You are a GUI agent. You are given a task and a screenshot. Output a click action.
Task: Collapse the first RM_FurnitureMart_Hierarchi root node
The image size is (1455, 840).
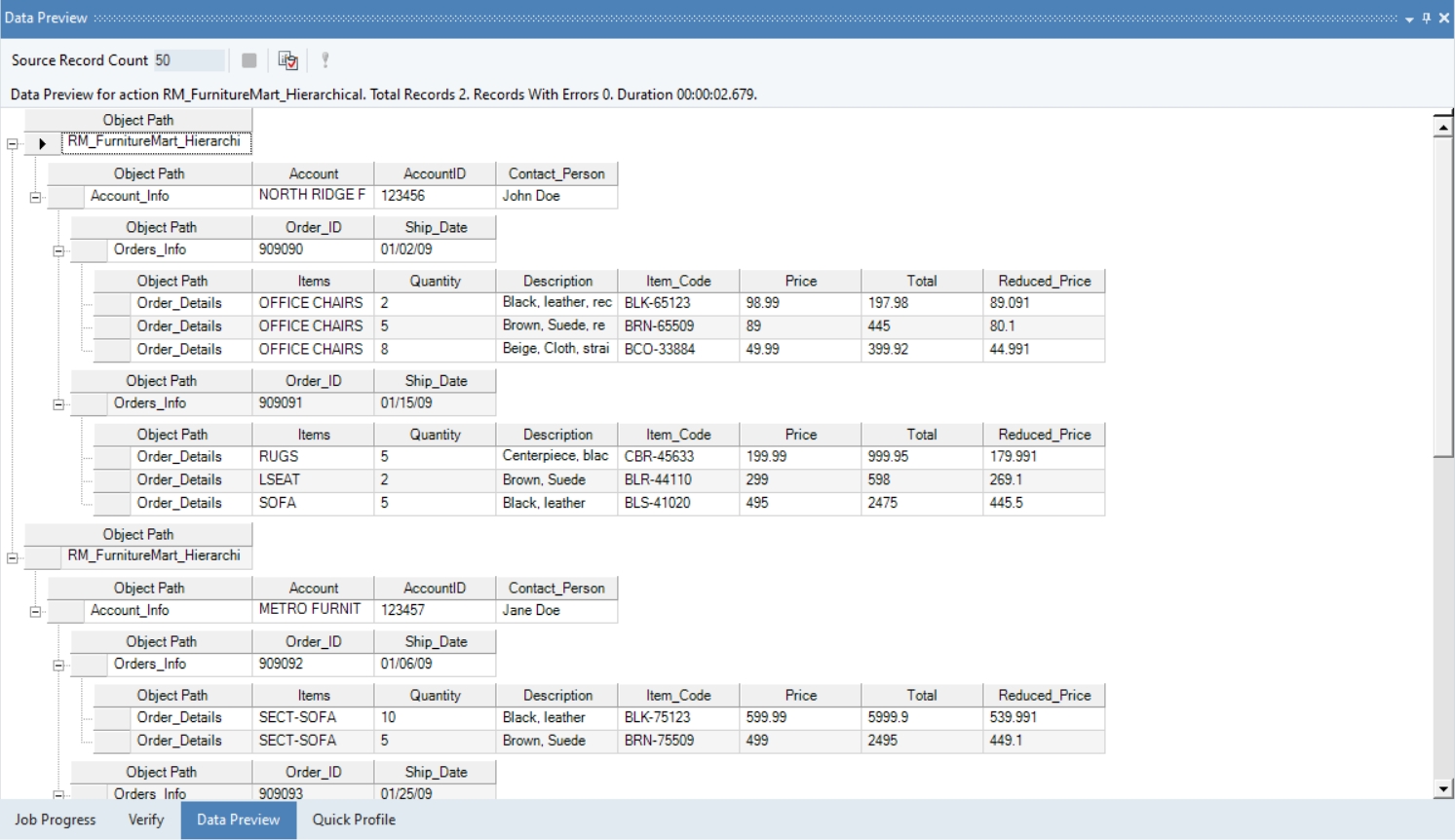pos(12,143)
